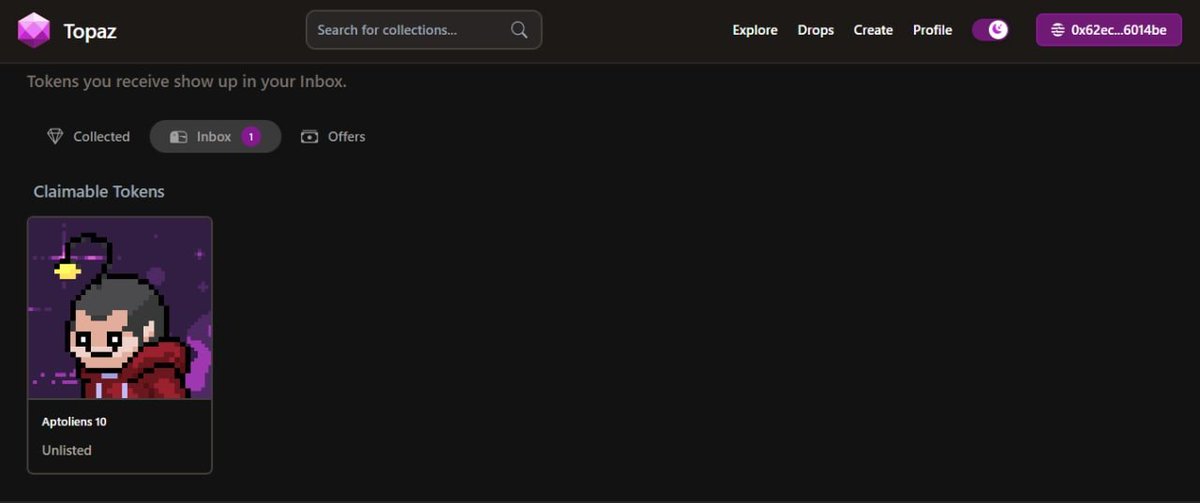The image size is (1200, 503).
Task: Switch to the Collected tab
Action: tap(89, 136)
